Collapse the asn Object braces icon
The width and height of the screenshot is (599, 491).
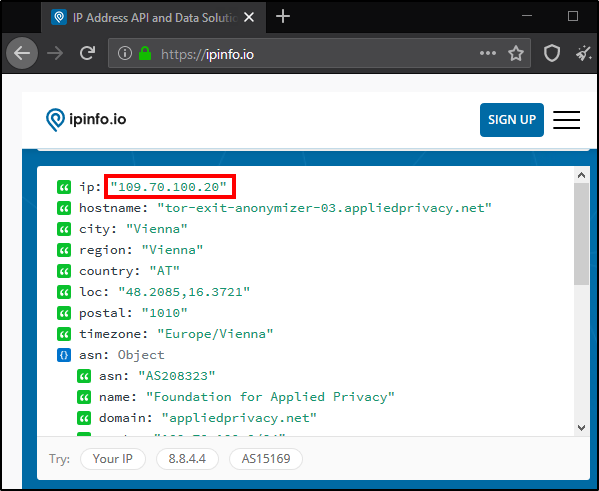(64, 355)
